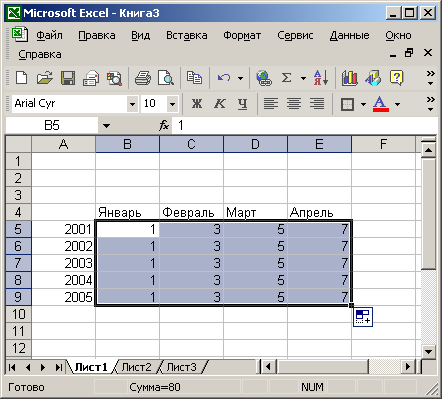Viewport: 442px width, 399px height.
Task: Click the Excel document icon in menu bar
Action: coord(20,35)
